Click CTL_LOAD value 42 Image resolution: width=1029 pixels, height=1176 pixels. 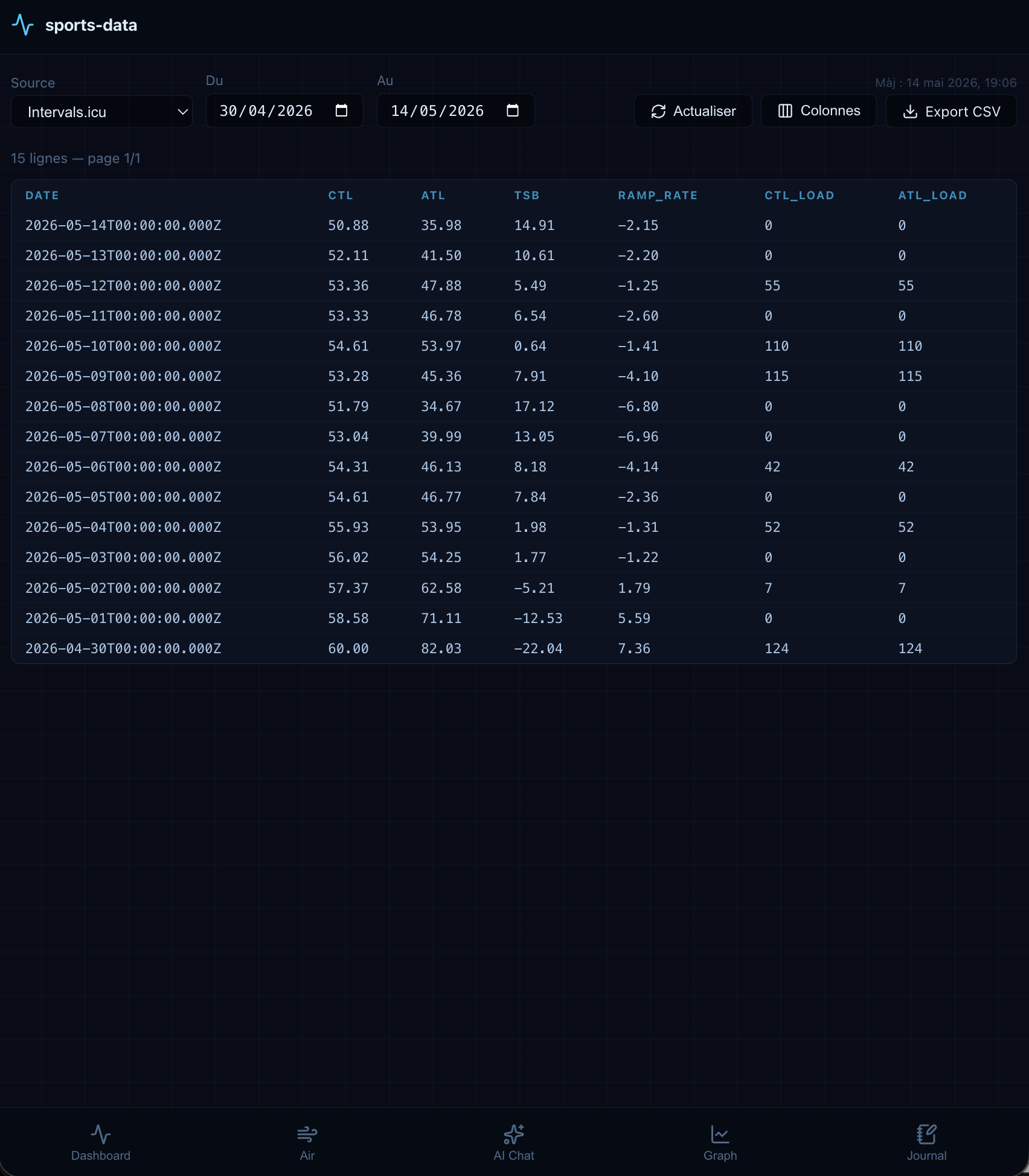coord(772,467)
